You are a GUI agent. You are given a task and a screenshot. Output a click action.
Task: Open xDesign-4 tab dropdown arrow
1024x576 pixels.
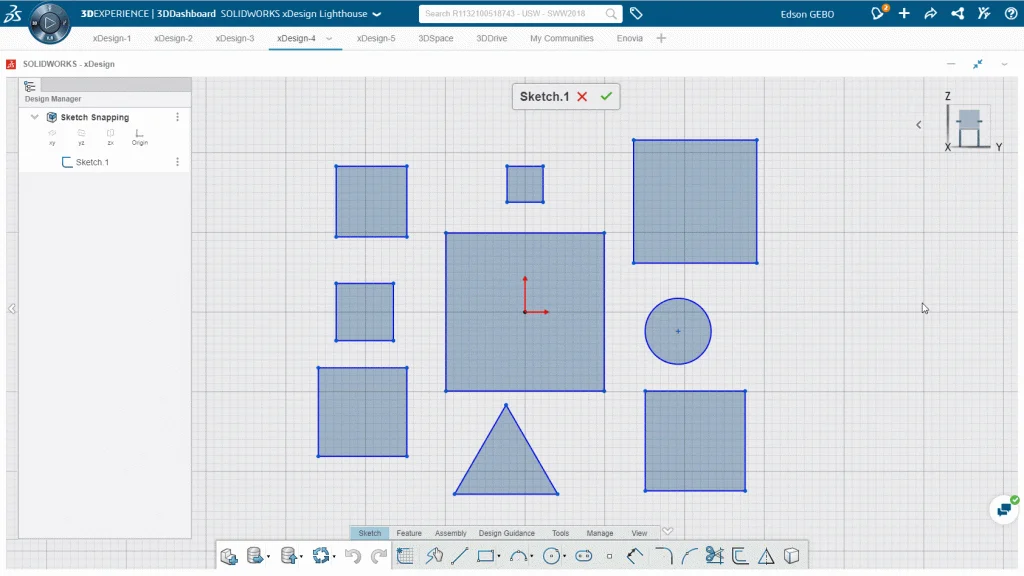329,39
